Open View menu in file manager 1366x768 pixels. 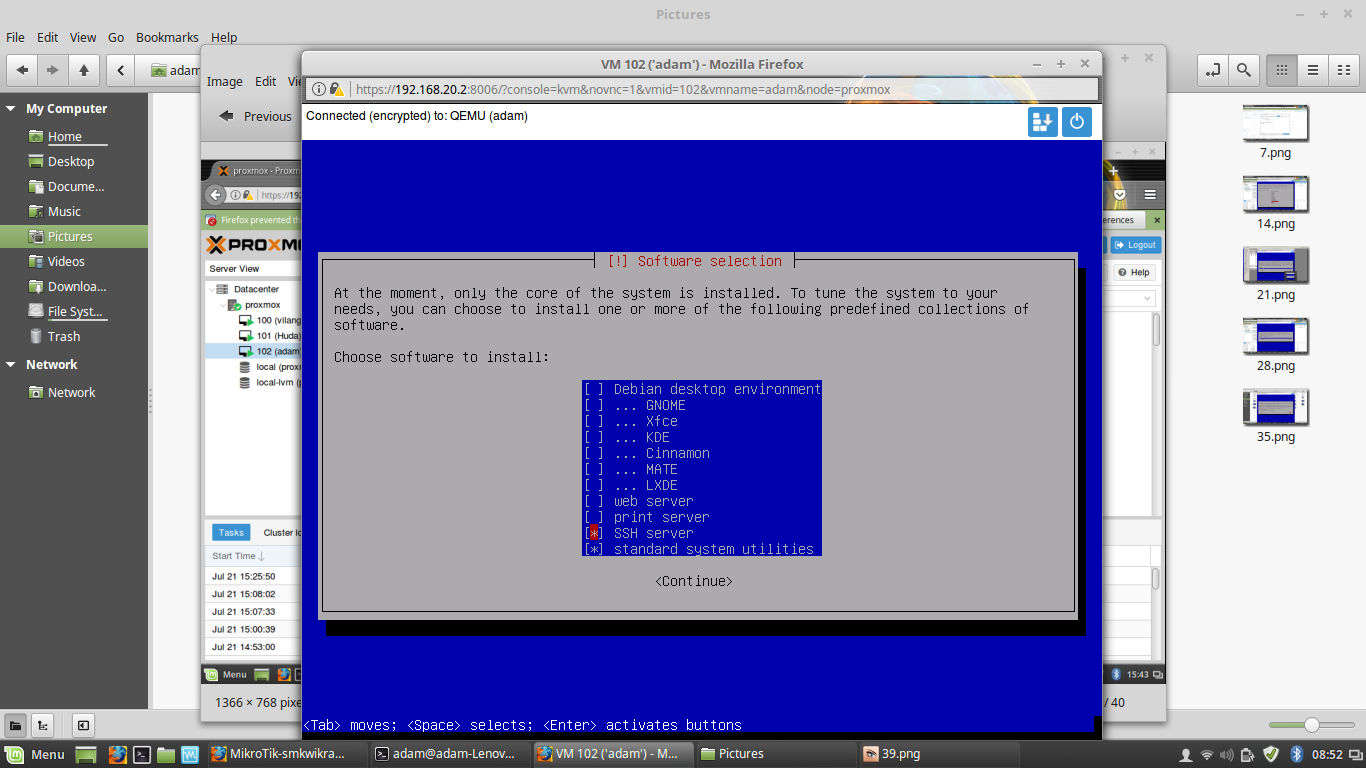coord(83,37)
